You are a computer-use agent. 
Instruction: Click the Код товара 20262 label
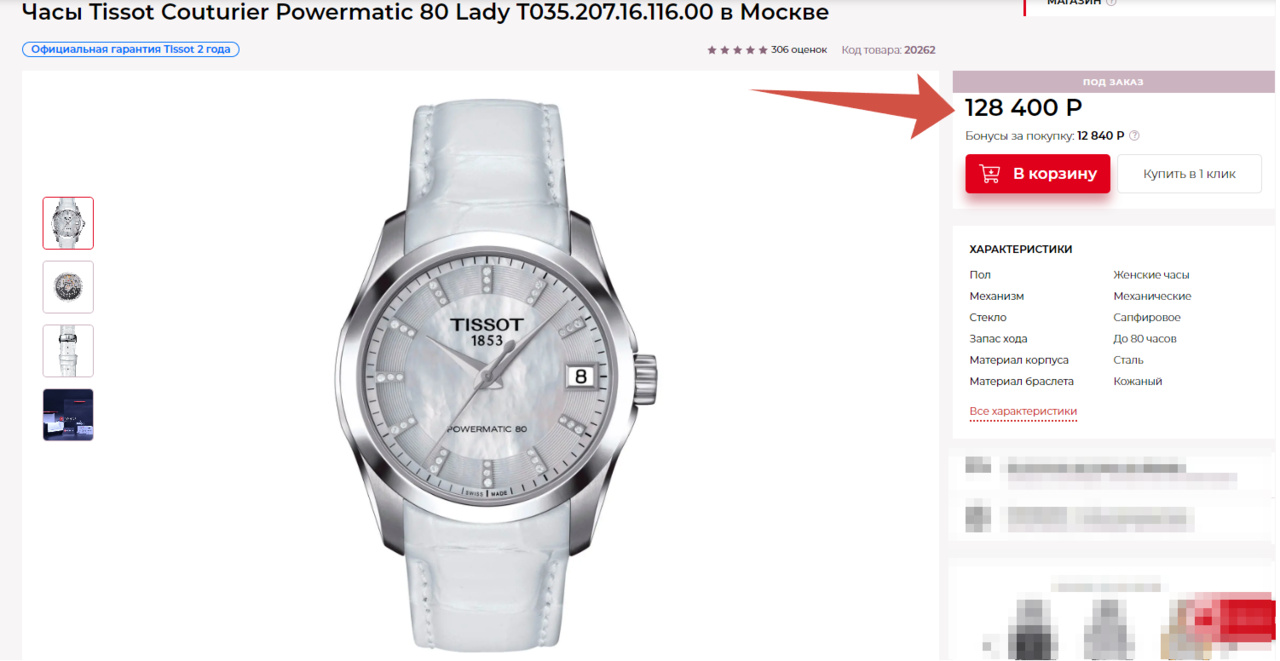[888, 50]
